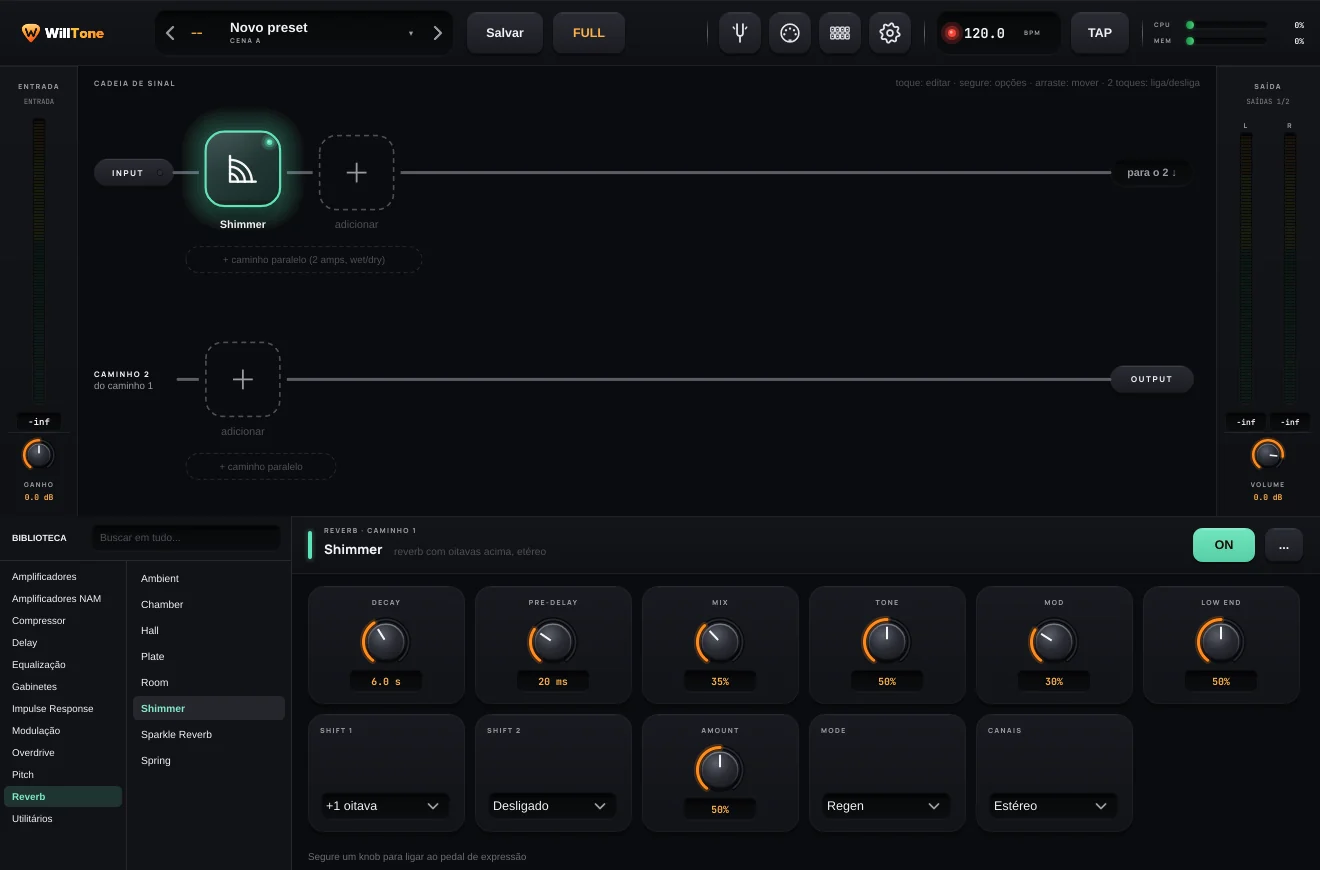This screenshot has width=1320, height=870.
Task: Click the Ganho input knob
Action: point(38,456)
